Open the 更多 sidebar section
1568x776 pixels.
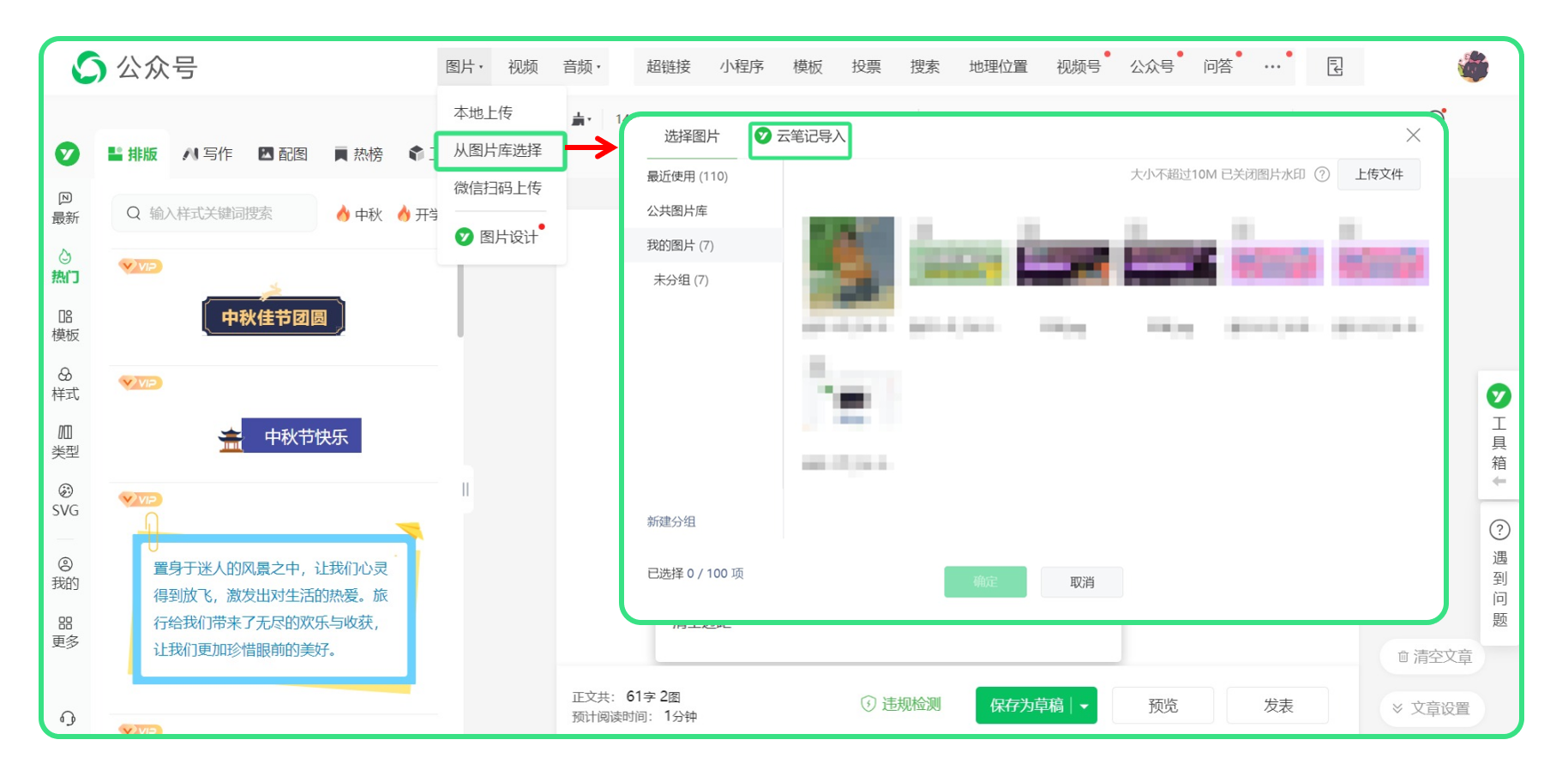[x=65, y=632]
